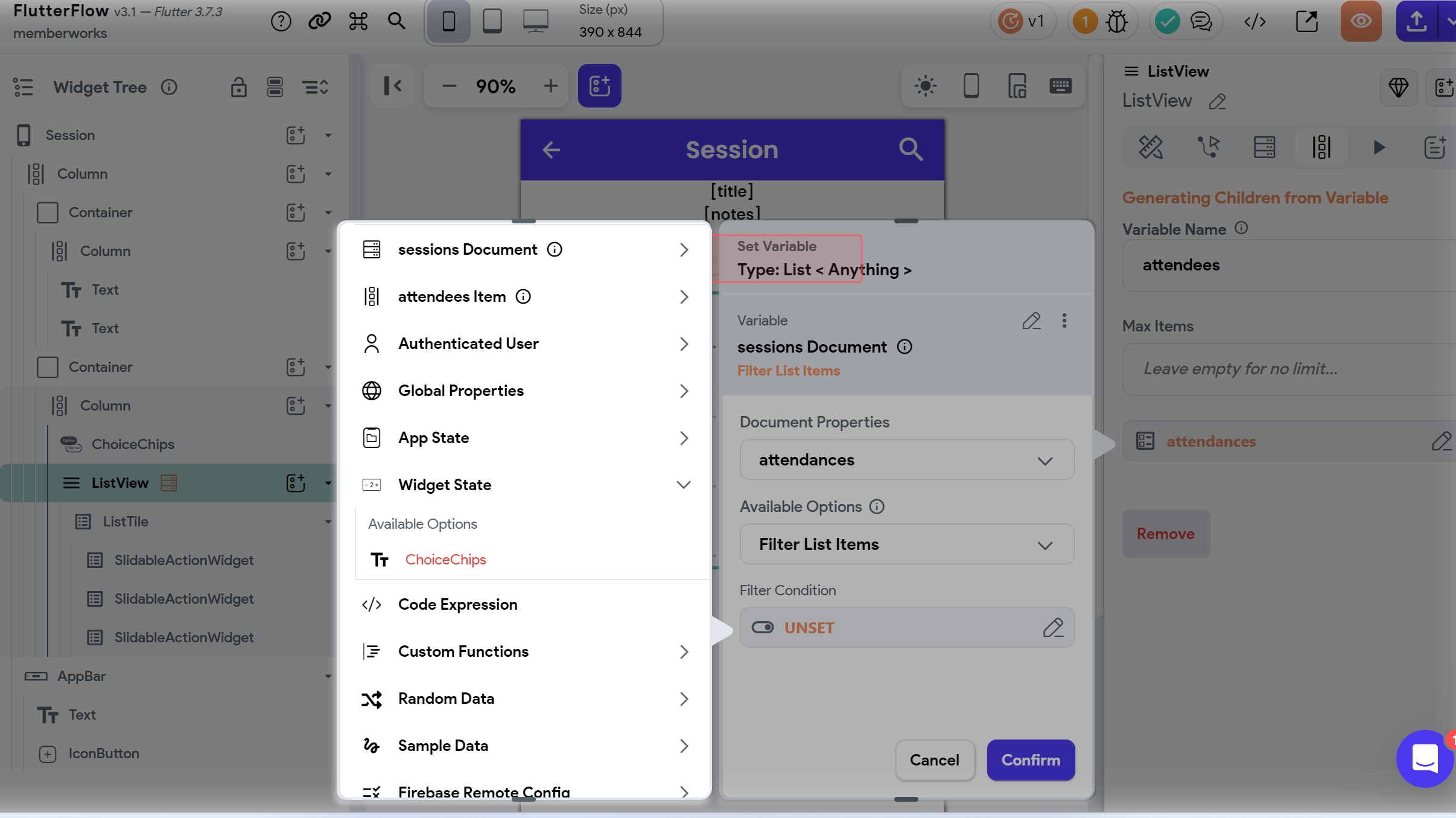1456x818 pixels.
Task: Open the debug bug icon
Action: pos(1117,22)
